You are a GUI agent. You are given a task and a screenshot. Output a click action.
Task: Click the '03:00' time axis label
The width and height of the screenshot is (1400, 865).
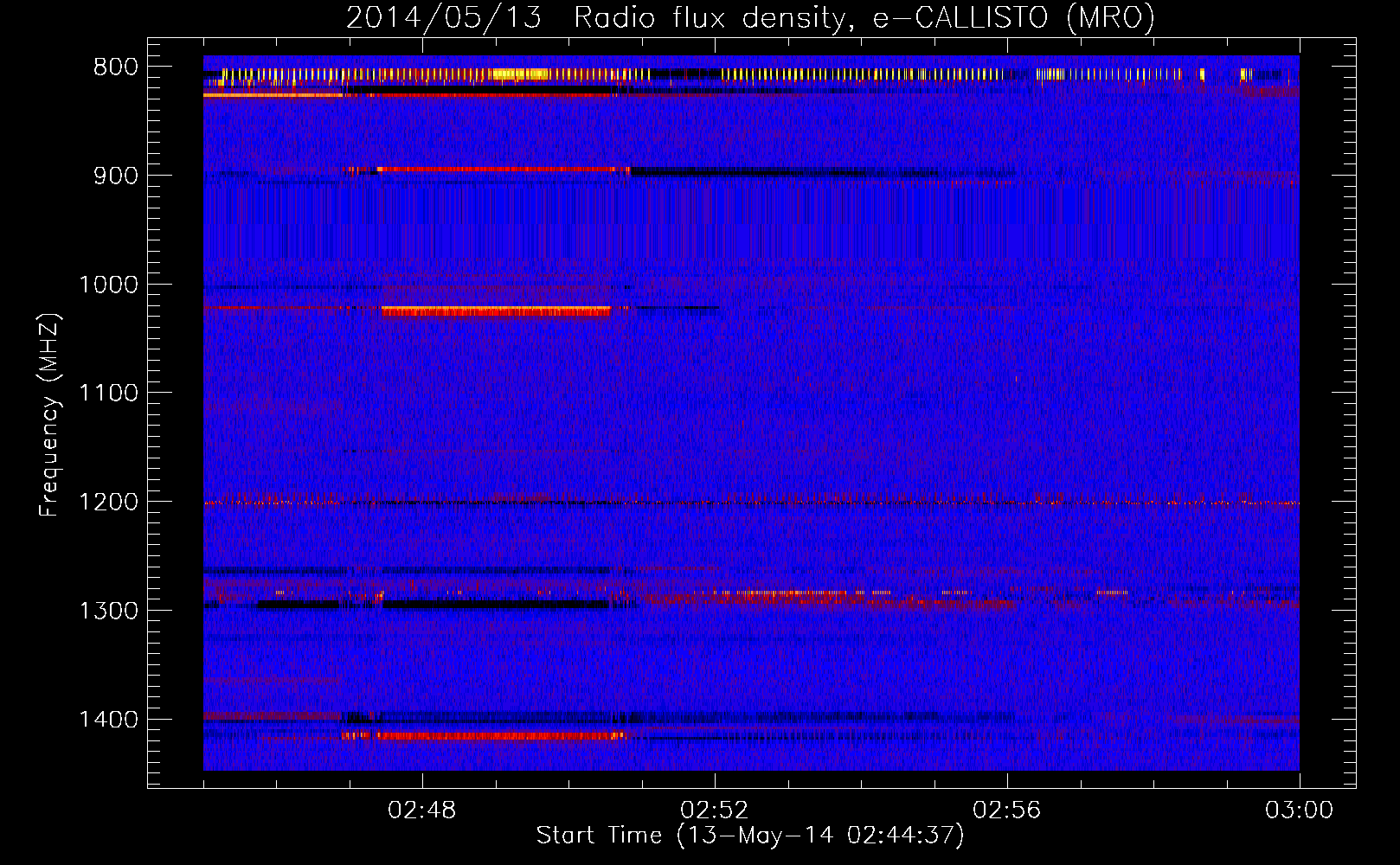(x=1300, y=811)
